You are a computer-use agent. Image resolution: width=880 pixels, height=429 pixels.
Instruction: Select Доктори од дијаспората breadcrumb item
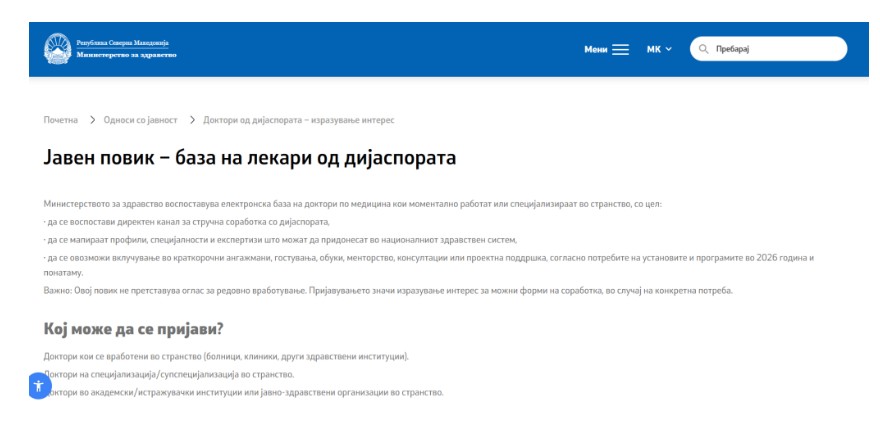tap(298, 120)
